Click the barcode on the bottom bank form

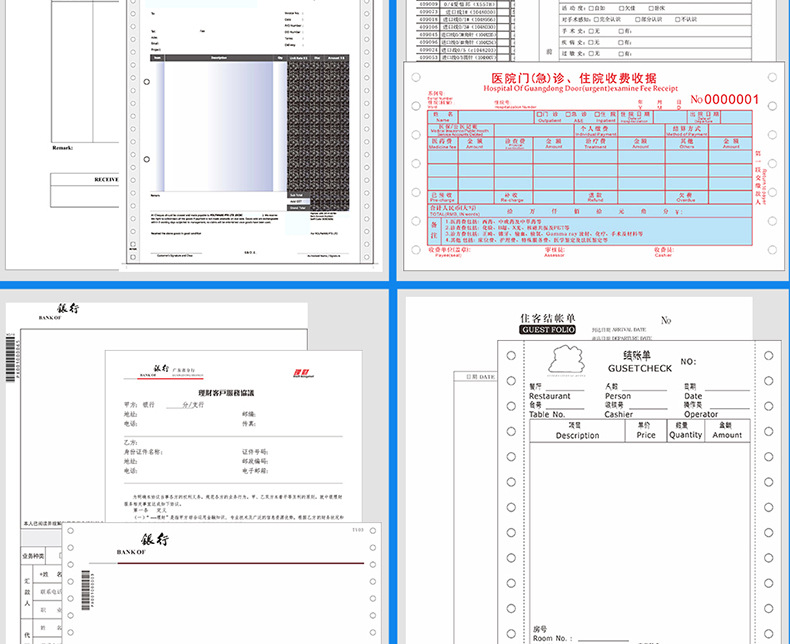(x=86, y=589)
